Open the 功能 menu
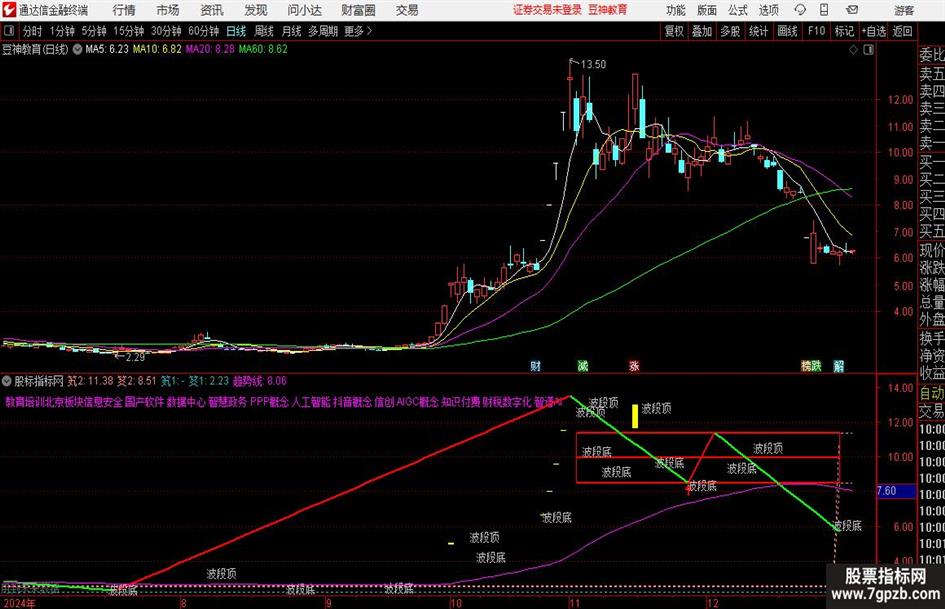This screenshot has width=945, height=609. [676, 10]
